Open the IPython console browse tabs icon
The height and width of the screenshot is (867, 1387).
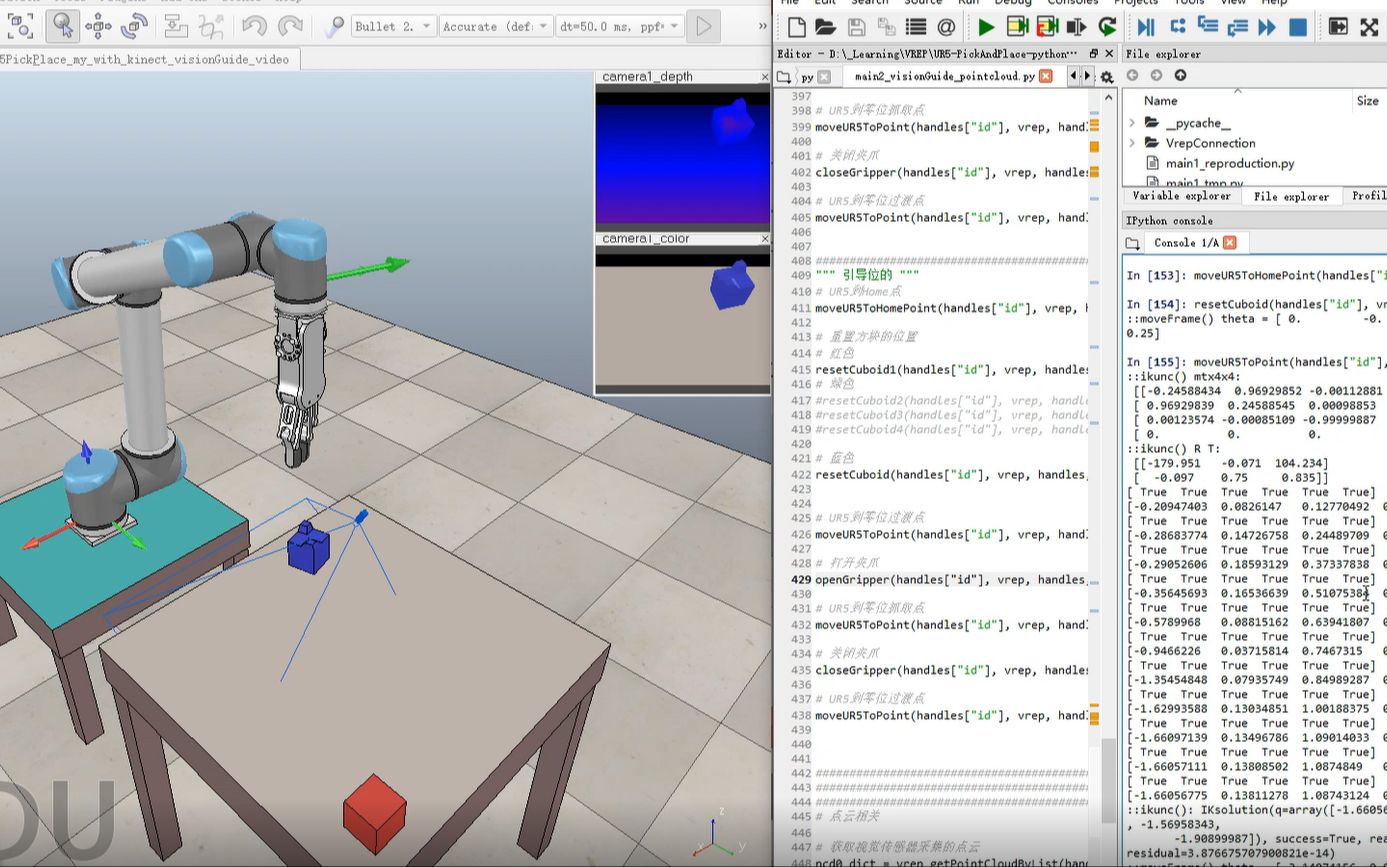(1132, 243)
